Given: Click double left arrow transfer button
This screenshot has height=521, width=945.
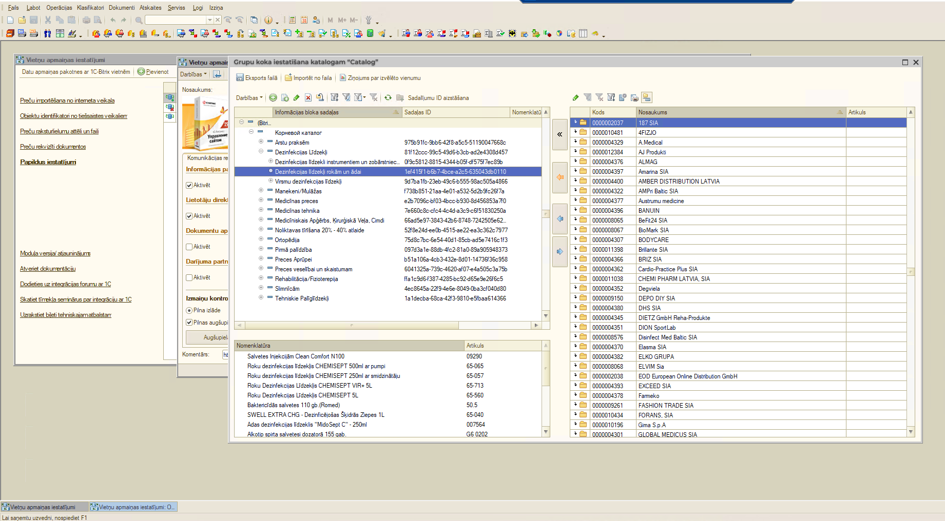Looking at the screenshot, I should [559, 134].
